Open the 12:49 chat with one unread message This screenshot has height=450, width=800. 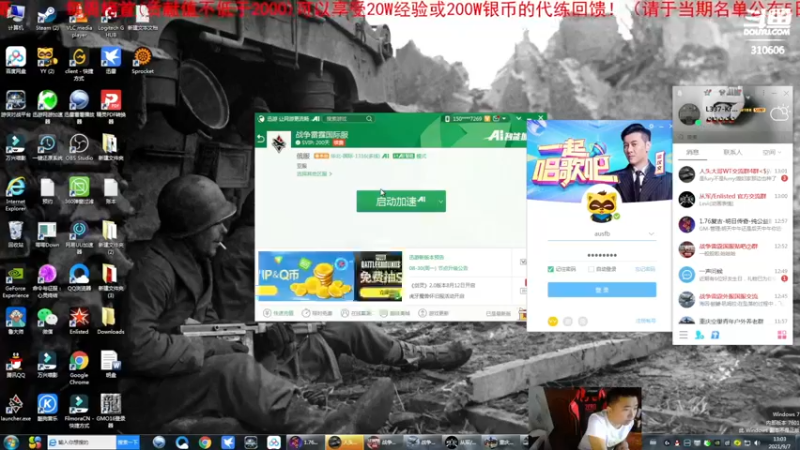(732, 274)
